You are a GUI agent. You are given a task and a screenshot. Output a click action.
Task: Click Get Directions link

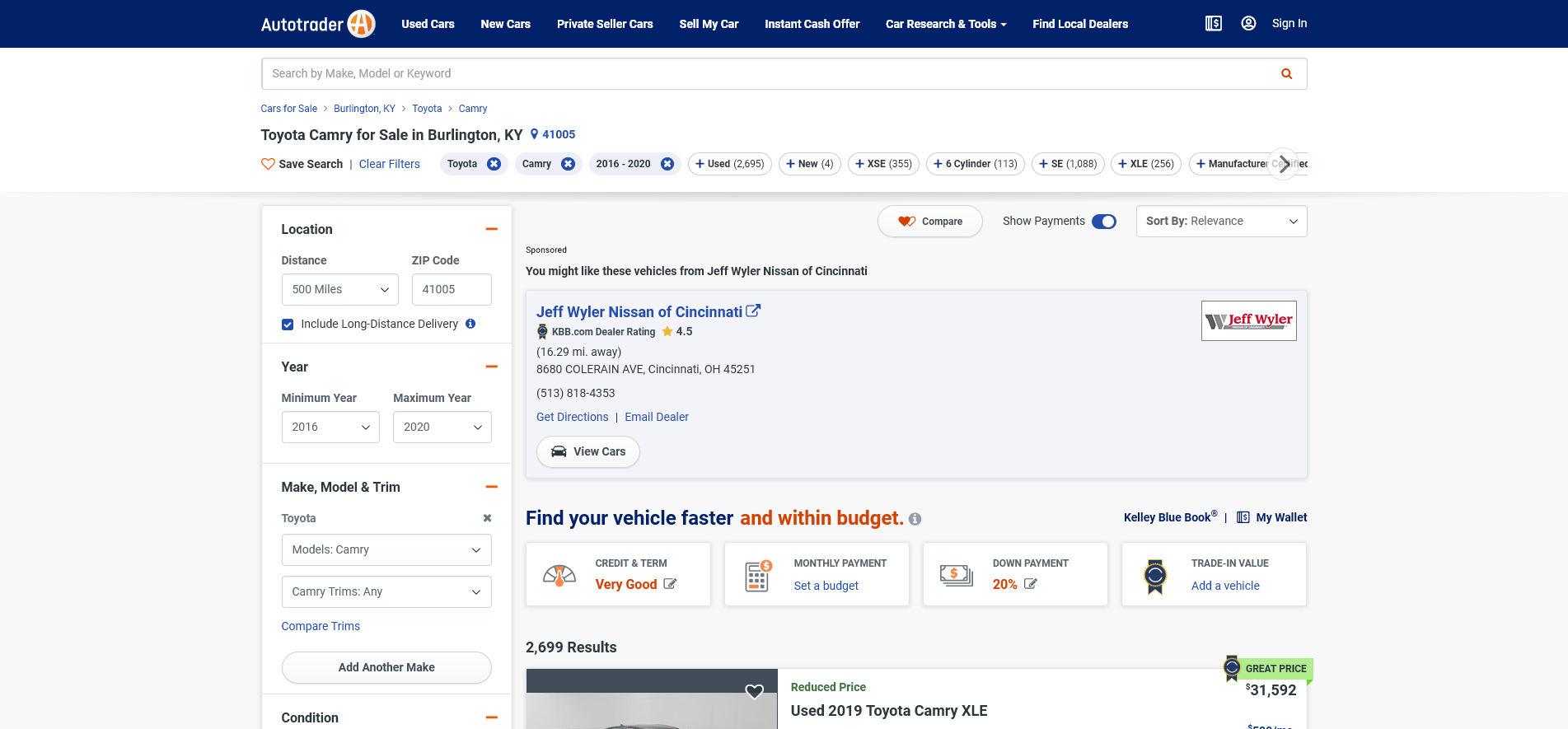coord(572,418)
